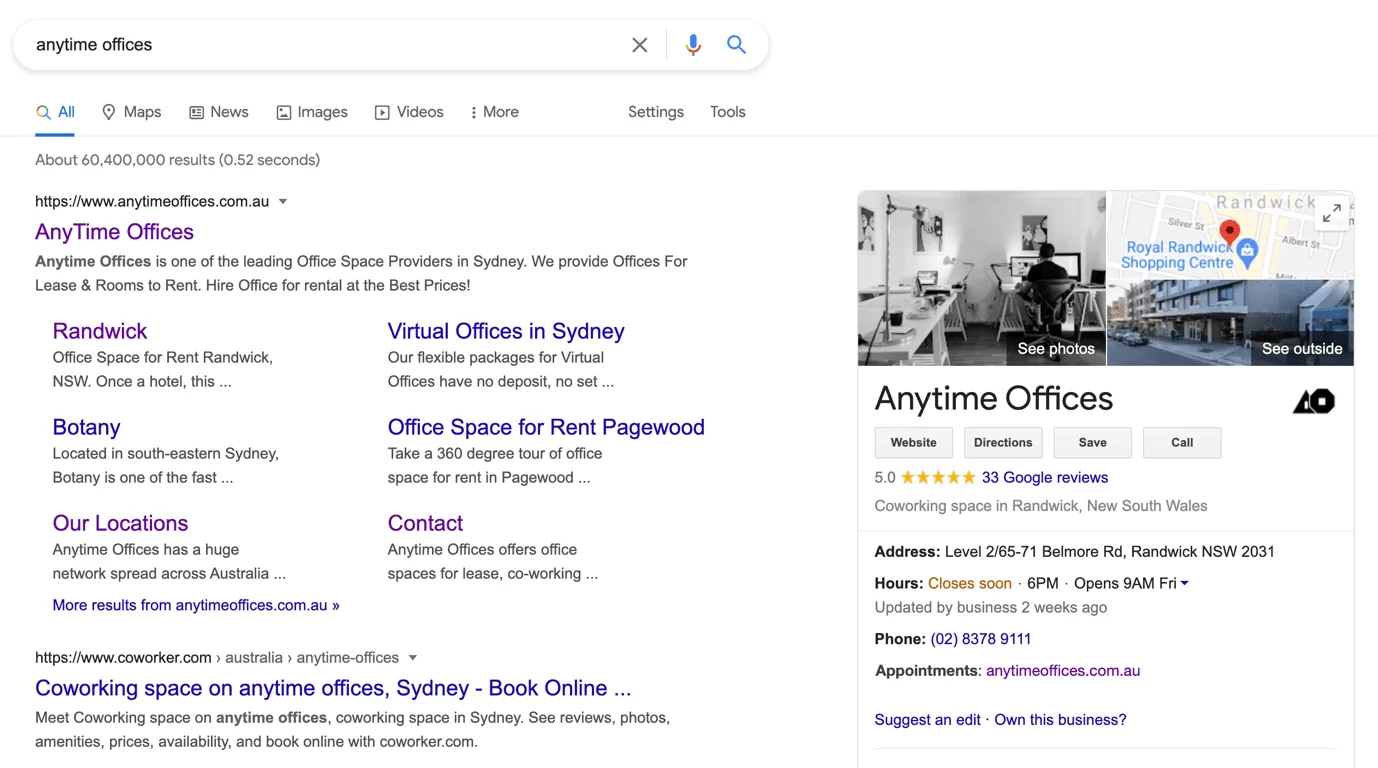The height and width of the screenshot is (768, 1378).
Task: Open the 33 Google reviews link
Action: click(1045, 478)
